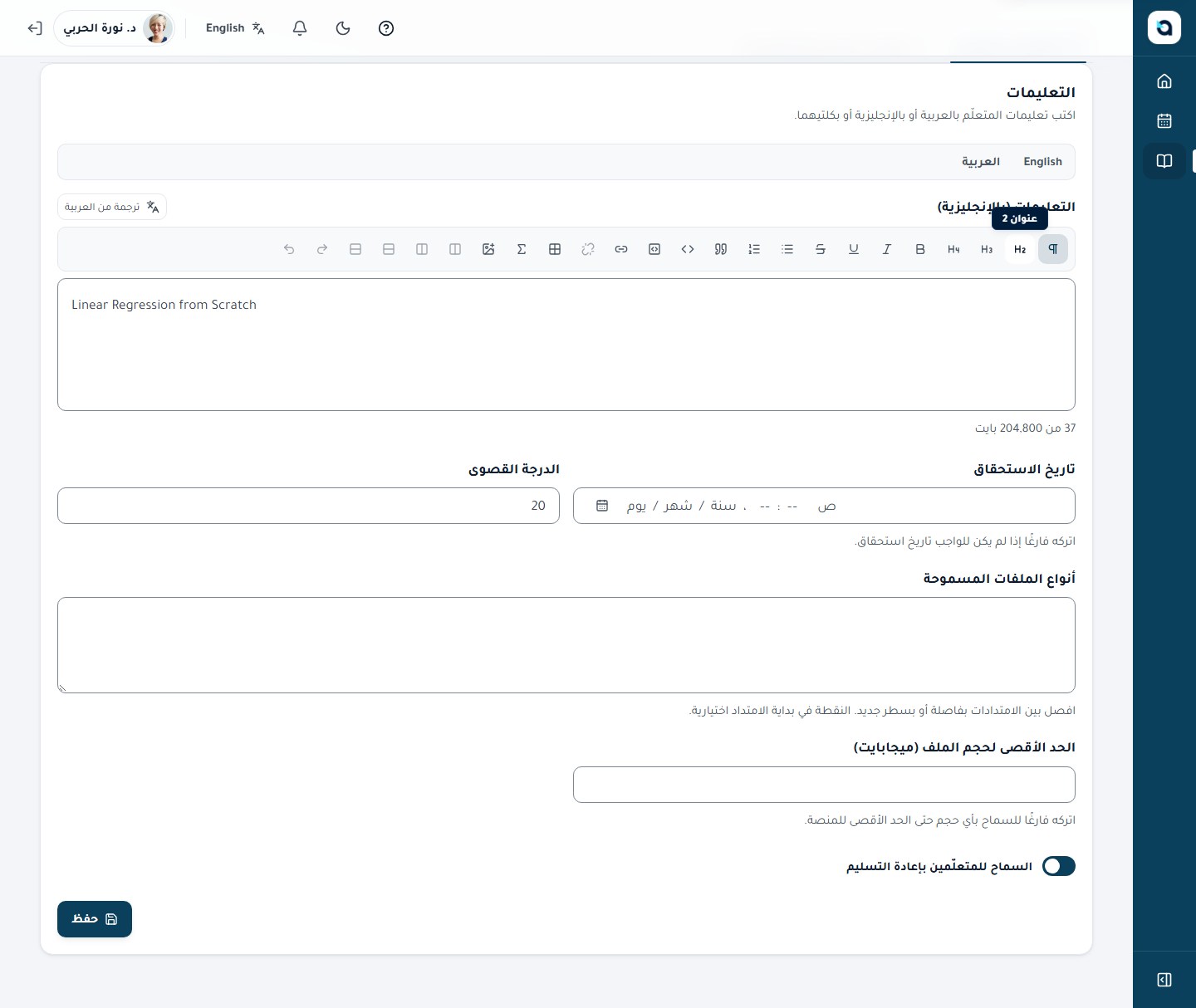Image resolution: width=1196 pixels, height=1008 pixels.
Task: Open the notifications bell
Action: pos(300,28)
